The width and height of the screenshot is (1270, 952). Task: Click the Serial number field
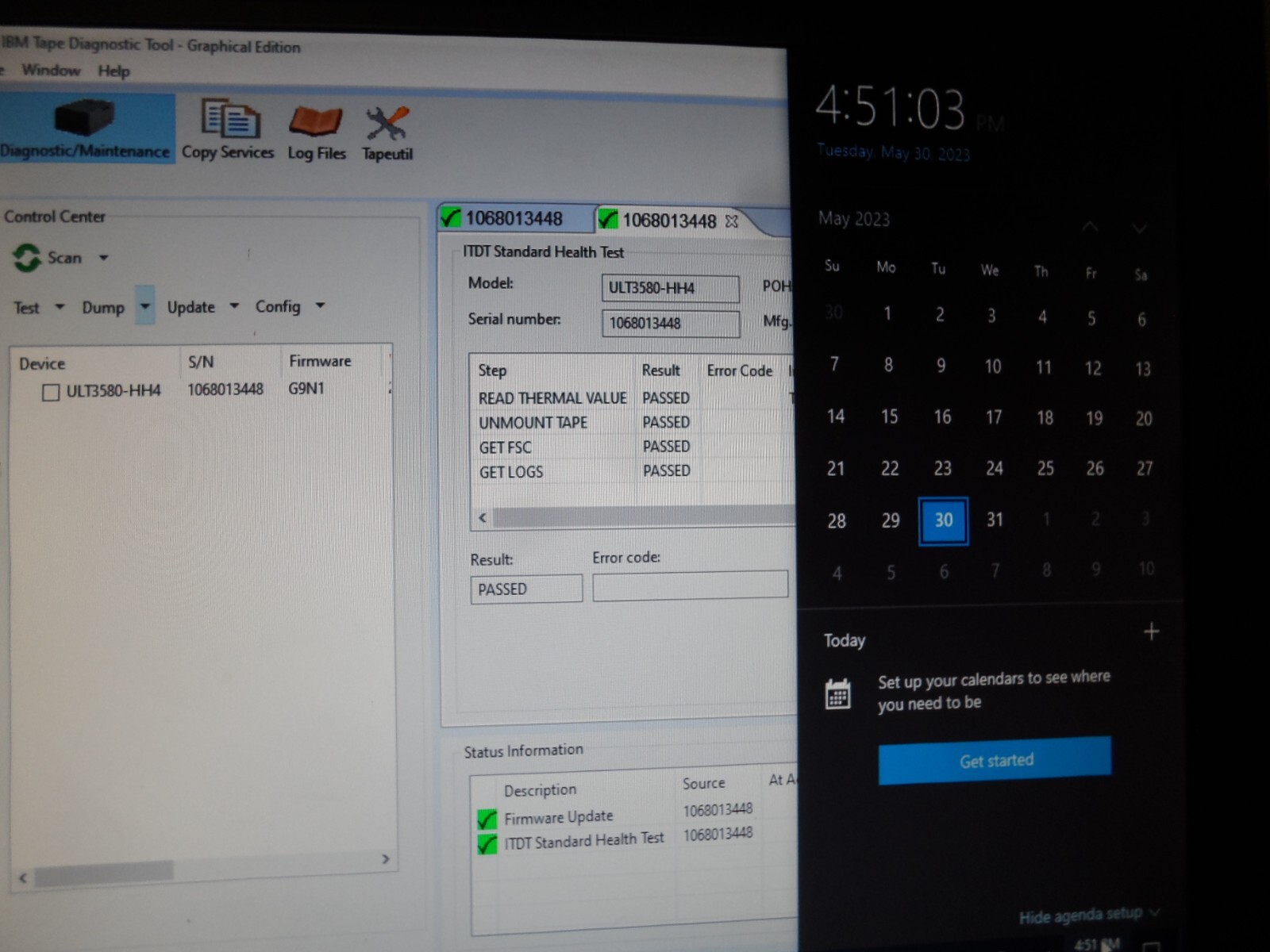671,323
